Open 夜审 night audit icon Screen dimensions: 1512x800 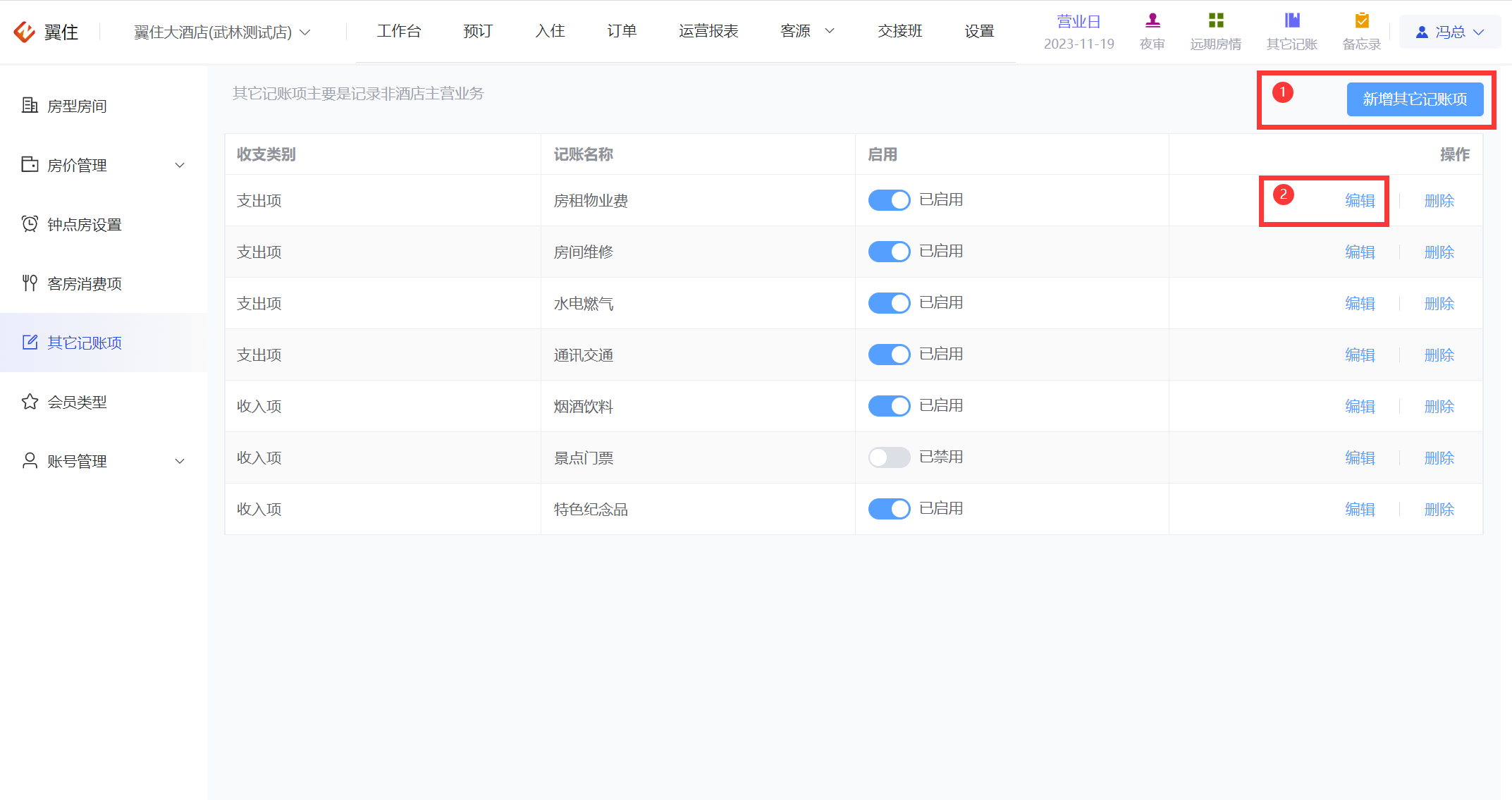click(1153, 20)
